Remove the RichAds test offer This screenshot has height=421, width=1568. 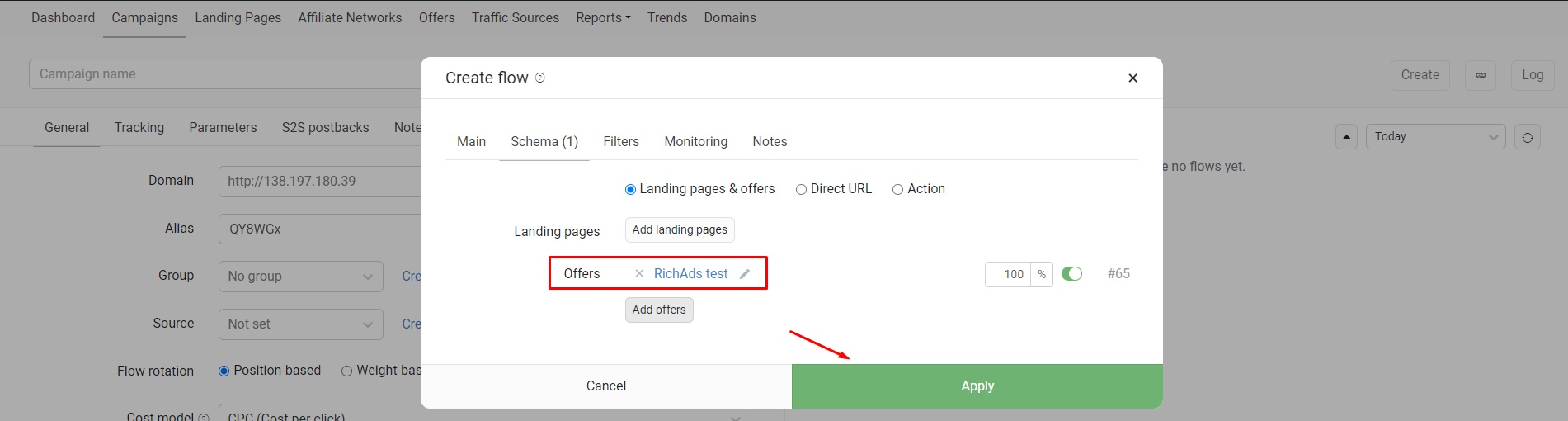click(x=639, y=273)
